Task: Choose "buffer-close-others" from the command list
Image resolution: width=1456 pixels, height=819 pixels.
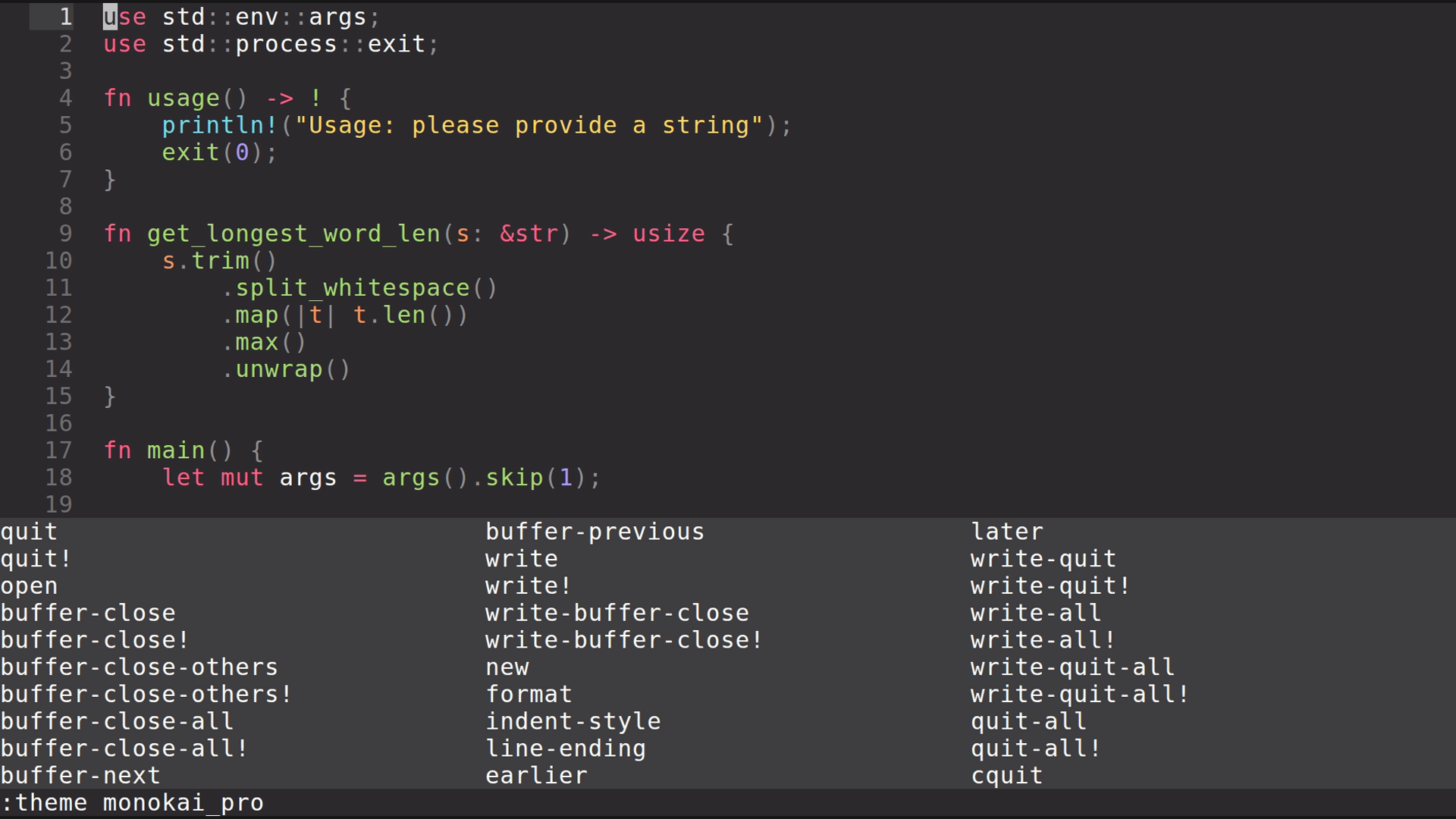Action: click(x=140, y=667)
